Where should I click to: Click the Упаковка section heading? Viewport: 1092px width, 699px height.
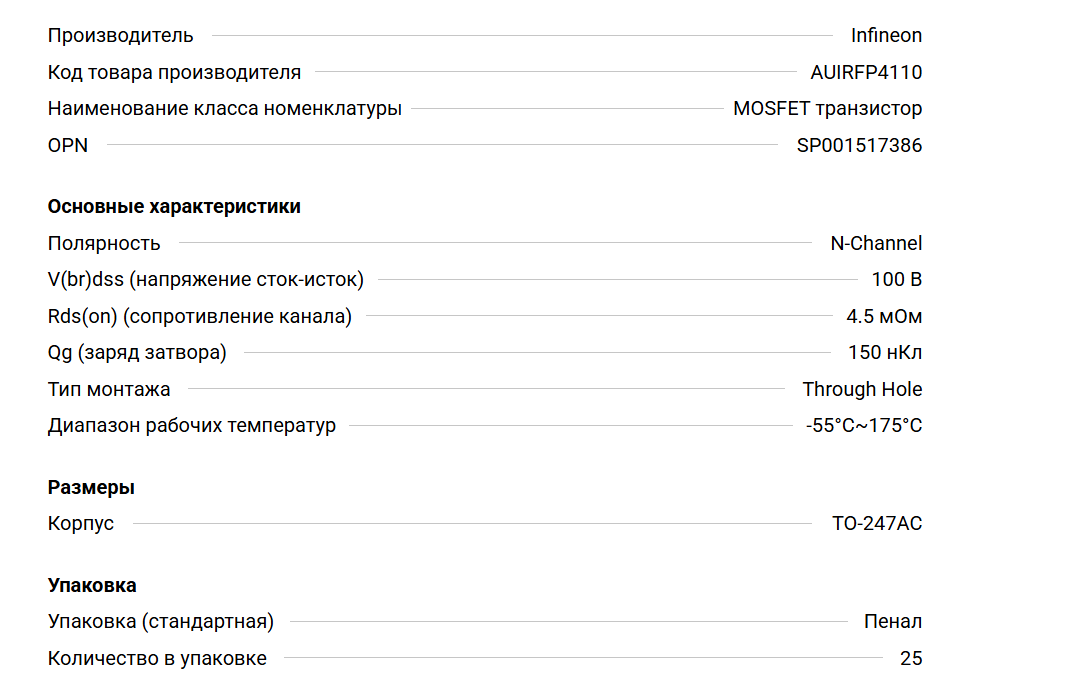pos(92,586)
